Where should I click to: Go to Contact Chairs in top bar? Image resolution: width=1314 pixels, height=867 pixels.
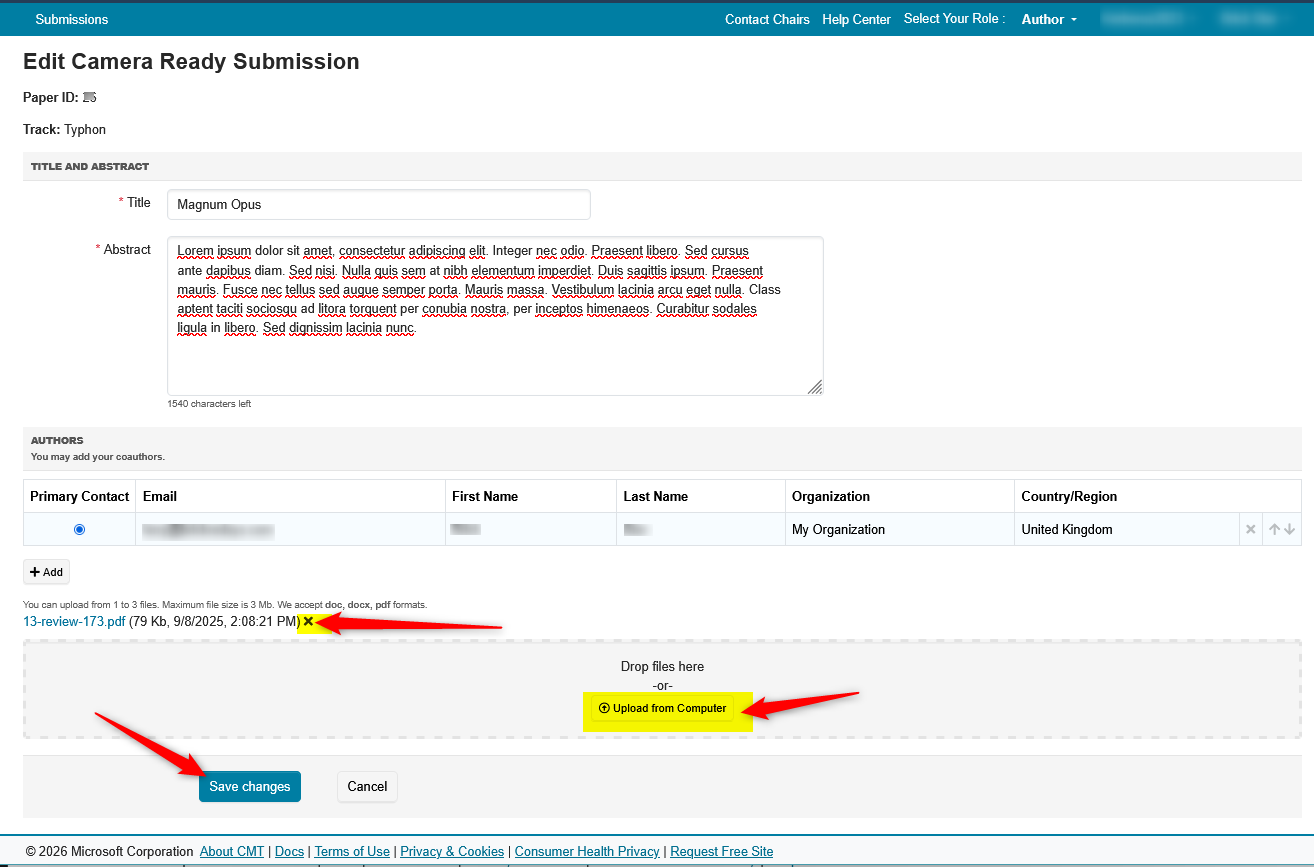point(767,19)
